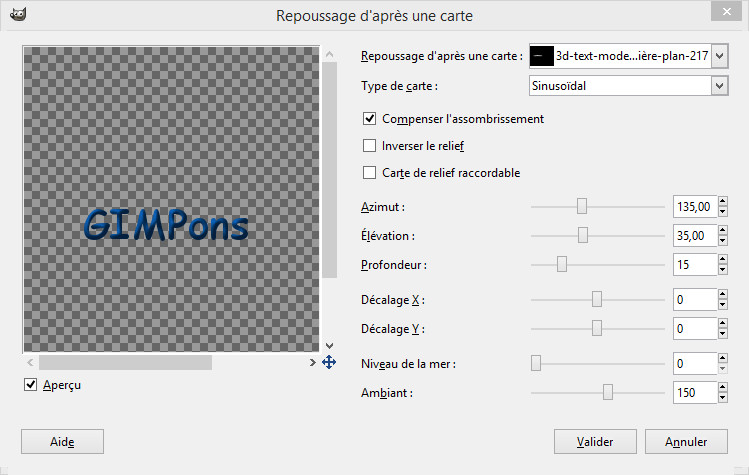This screenshot has width=749, height=475.
Task: Click the Décalage X value field
Action: coord(695,300)
